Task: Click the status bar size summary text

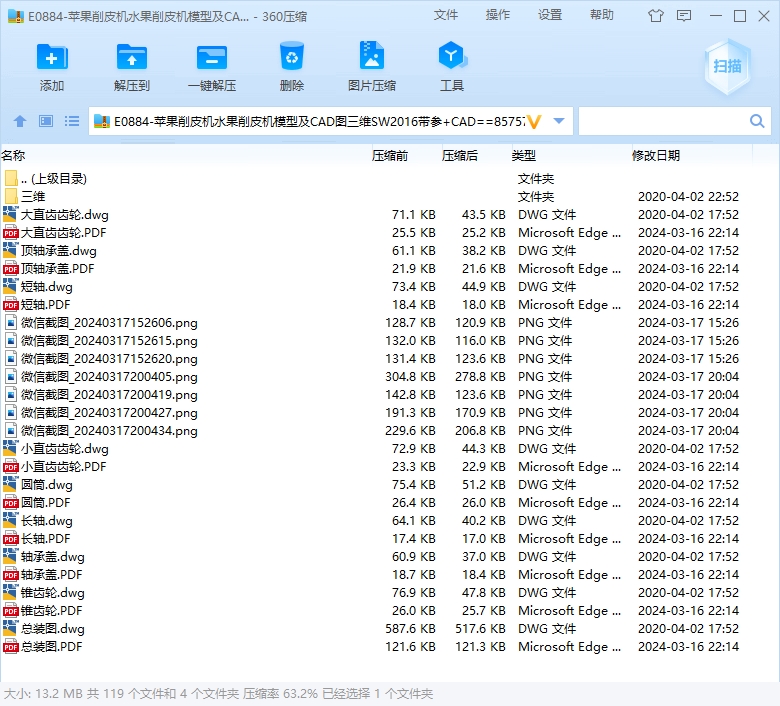Action: tap(218, 694)
